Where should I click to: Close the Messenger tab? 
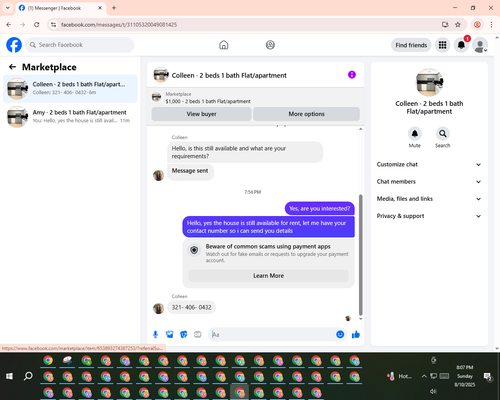(100, 8)
